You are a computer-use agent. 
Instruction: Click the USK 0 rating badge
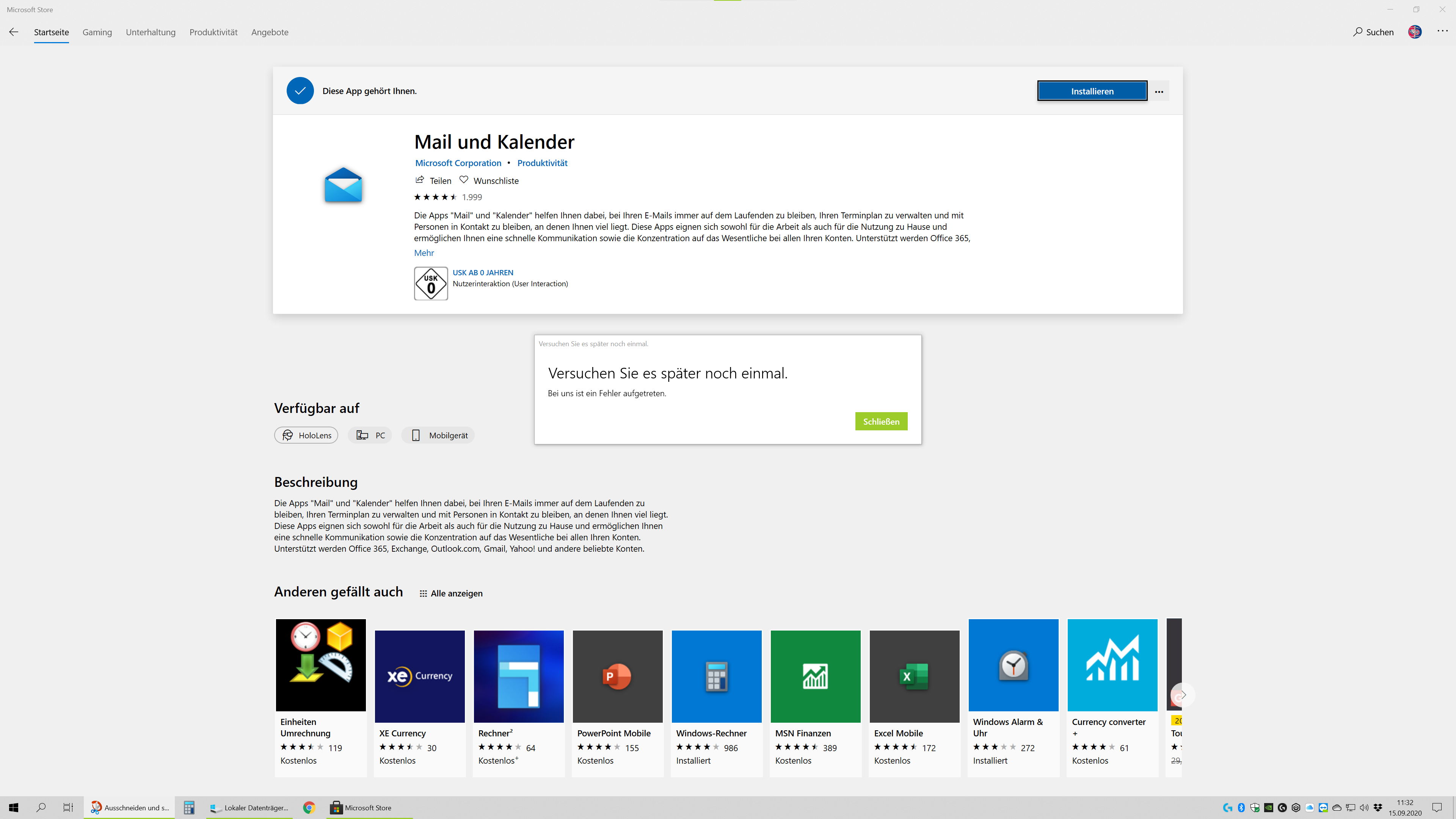point(431,284)
